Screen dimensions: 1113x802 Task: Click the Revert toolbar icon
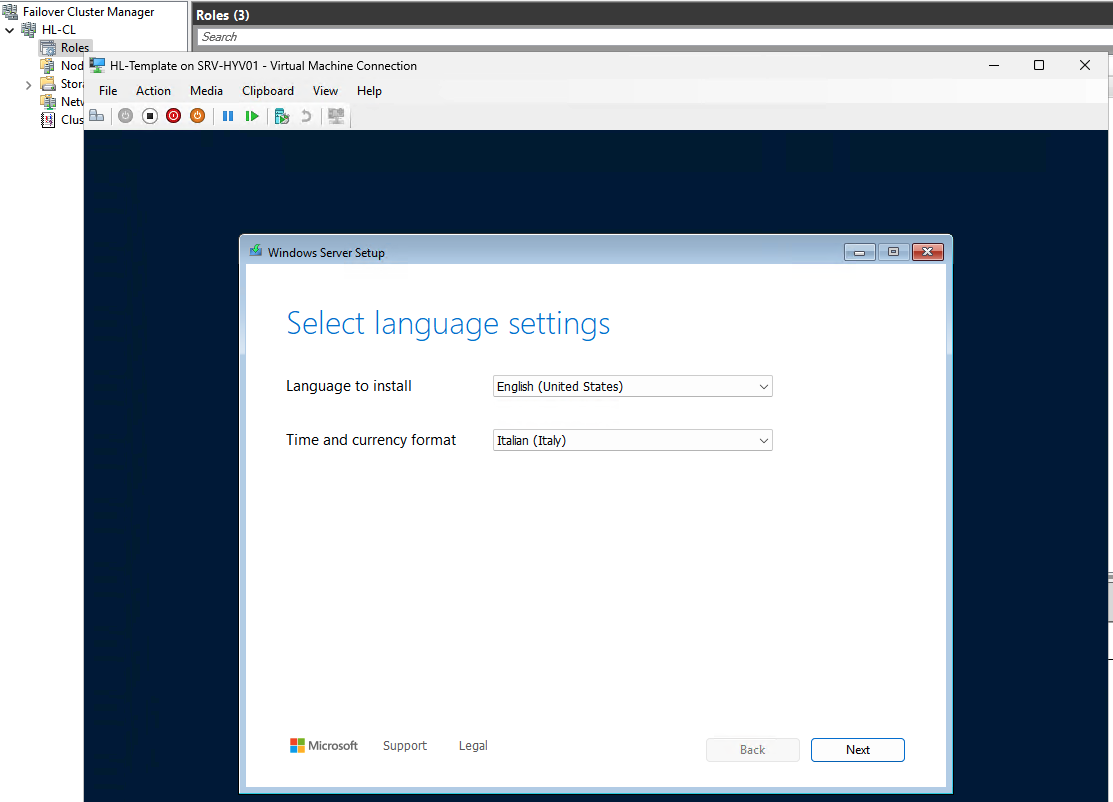click(x=306, y=116)
